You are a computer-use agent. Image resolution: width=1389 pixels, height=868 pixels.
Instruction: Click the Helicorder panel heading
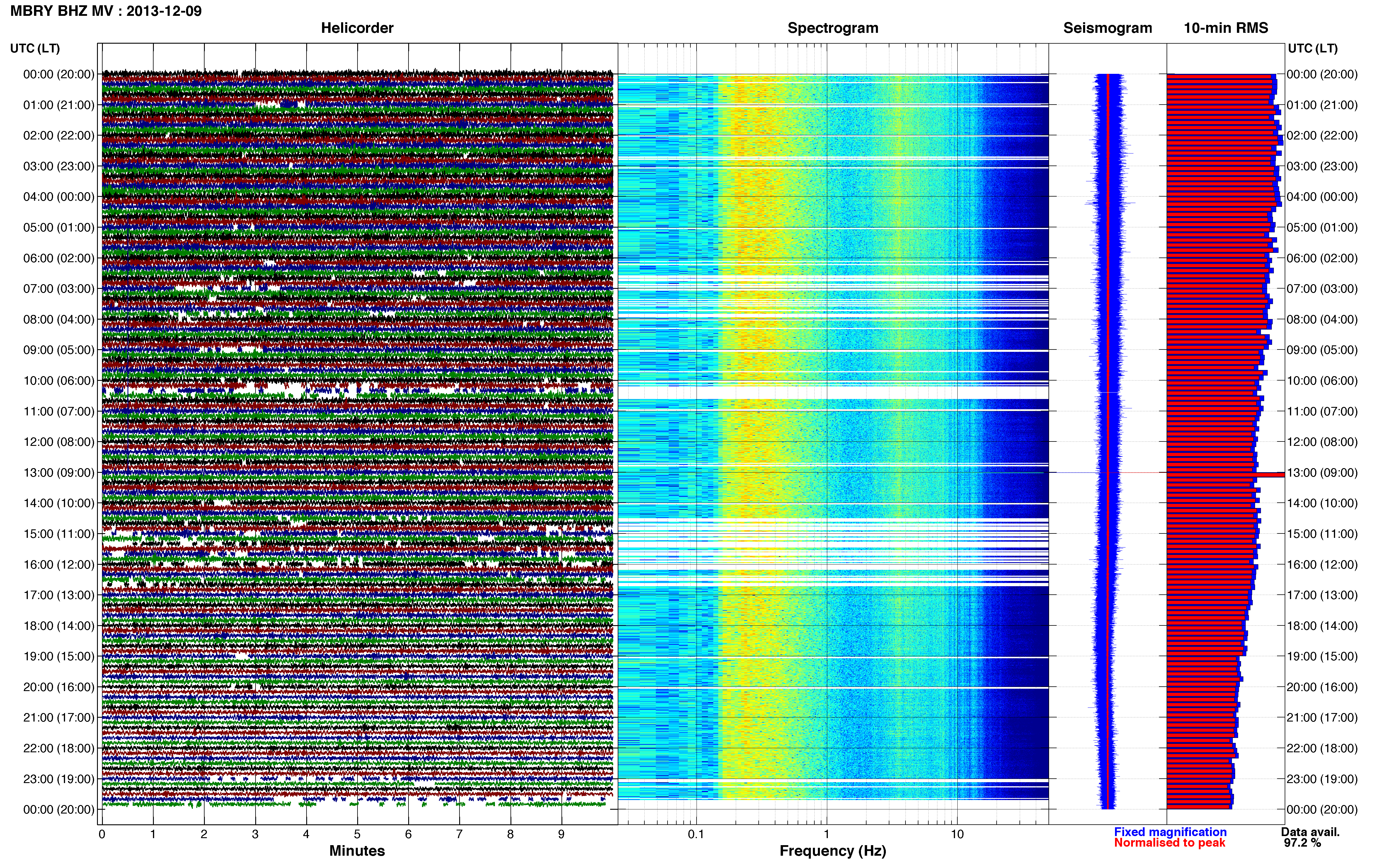(x=357, y=28)
